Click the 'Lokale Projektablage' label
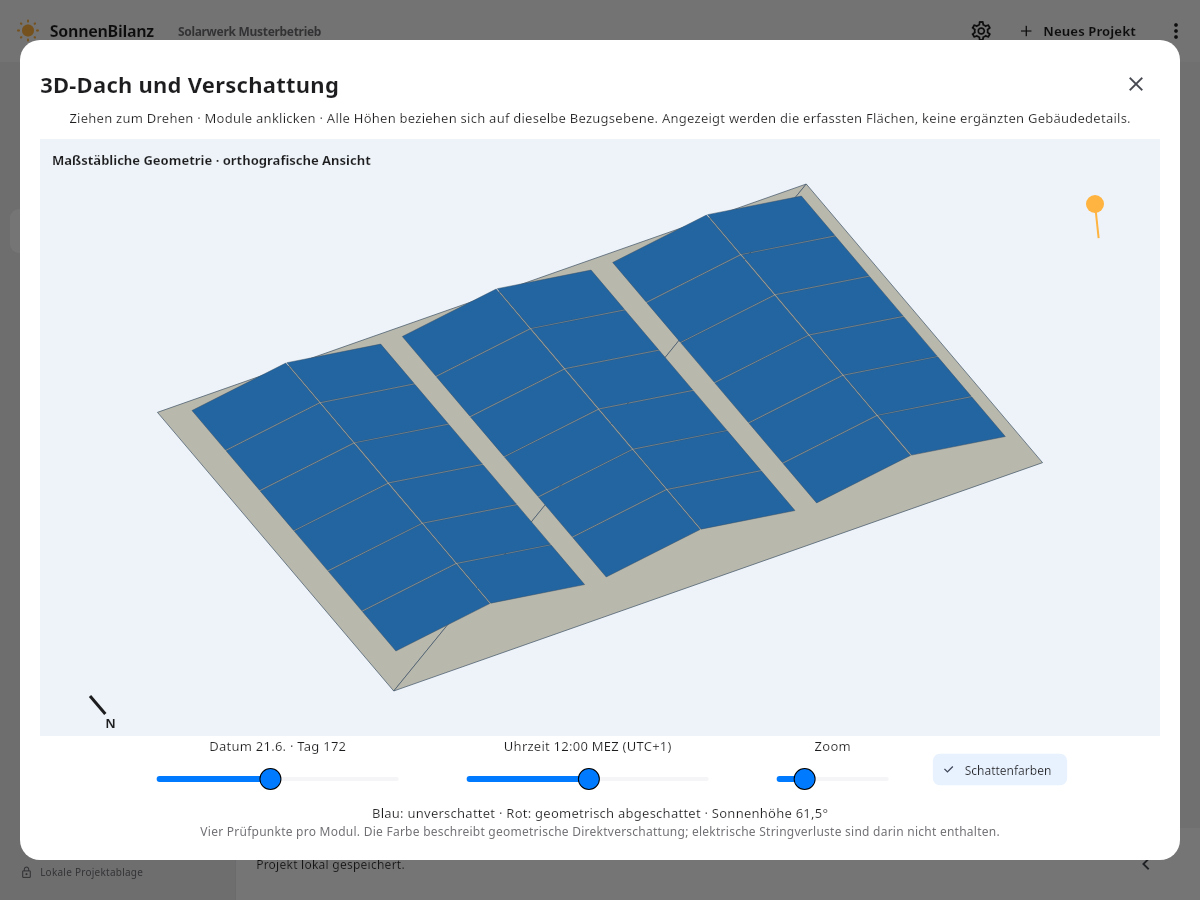This screenshot has height=900, width=1200. point(91,872)
